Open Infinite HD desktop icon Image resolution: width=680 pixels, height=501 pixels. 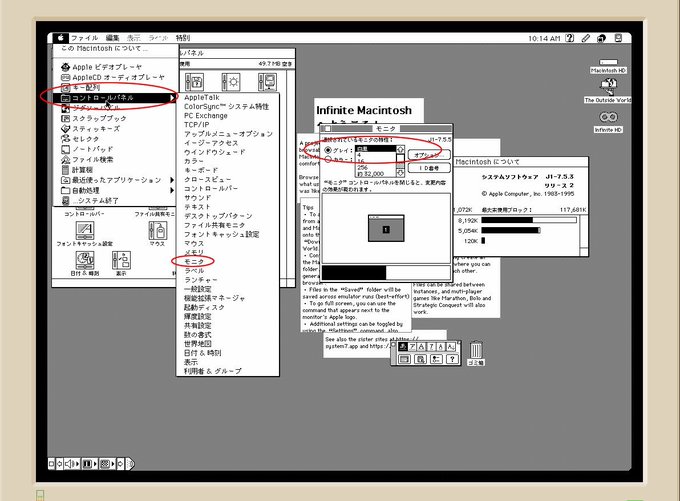click(608, 121)
